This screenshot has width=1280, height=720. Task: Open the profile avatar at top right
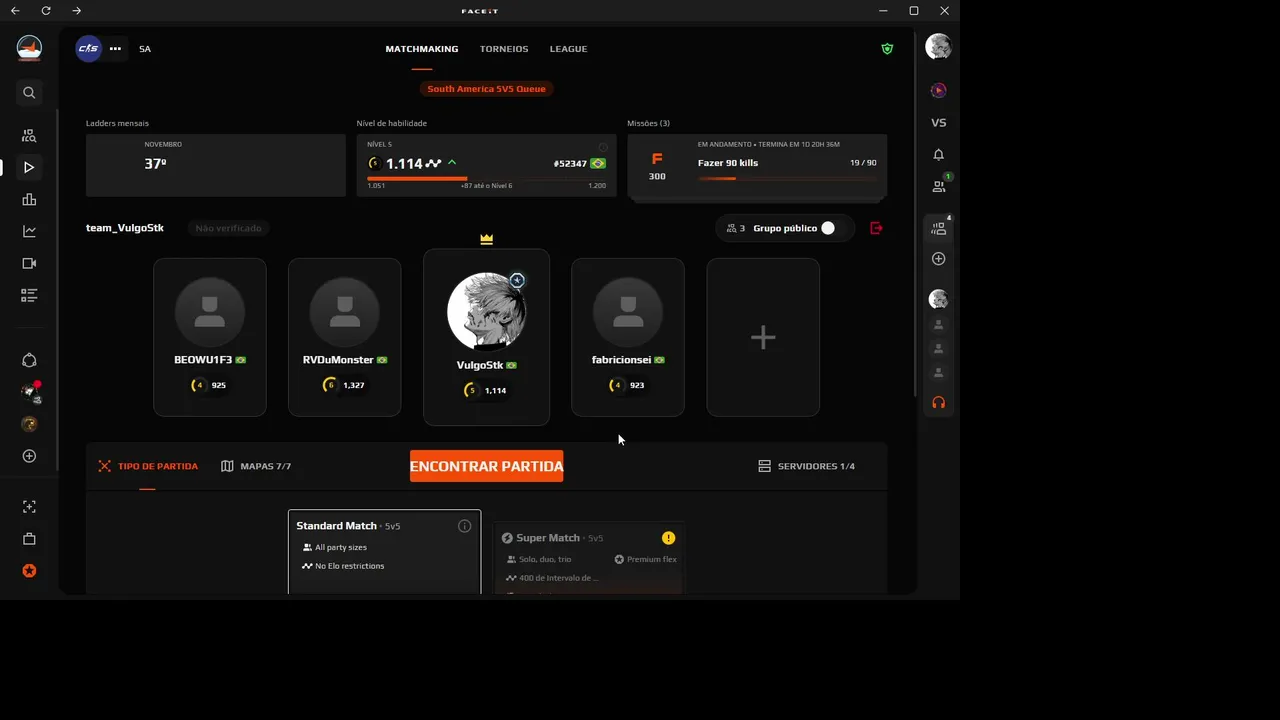coord(938,46)
